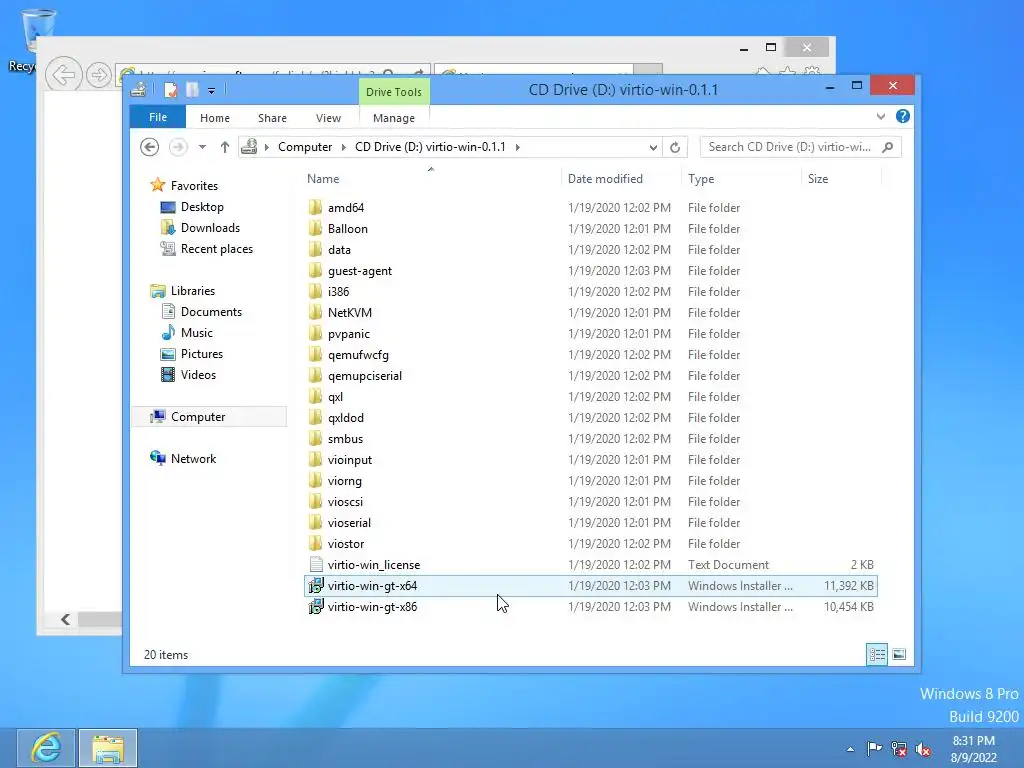Select the Balloon folder icon

315,229
